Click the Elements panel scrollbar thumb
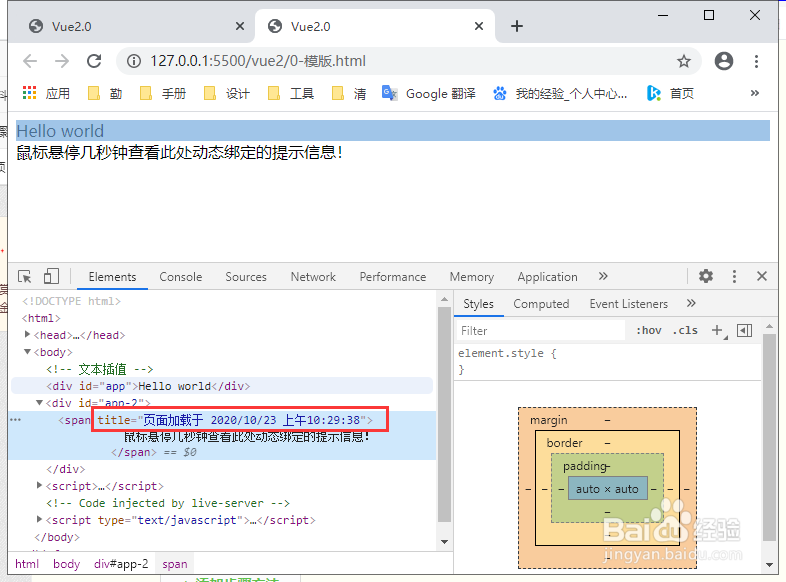Image resolution: width=786 pixels, height=582 pixels. coord(444,414)
